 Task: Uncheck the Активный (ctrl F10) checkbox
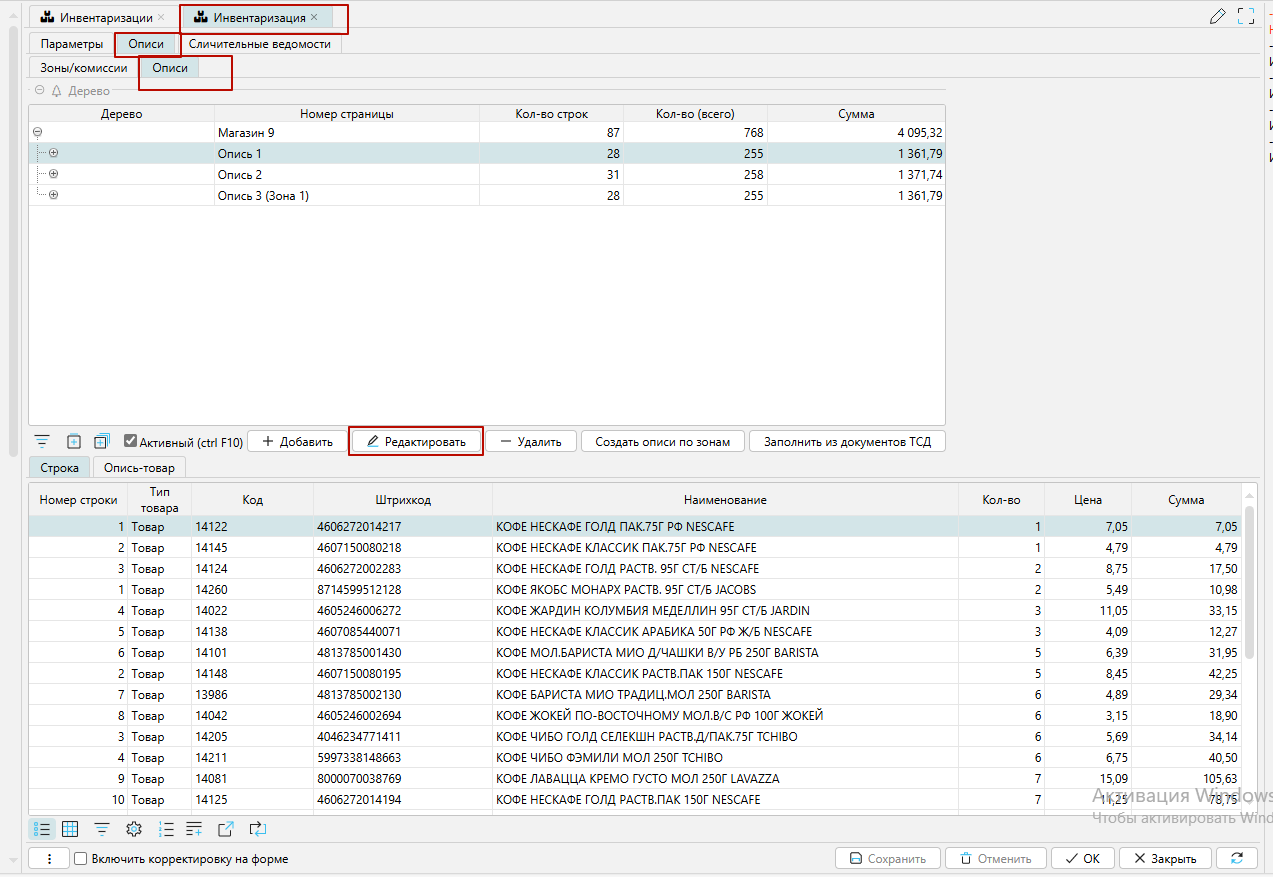coord(130,441)
